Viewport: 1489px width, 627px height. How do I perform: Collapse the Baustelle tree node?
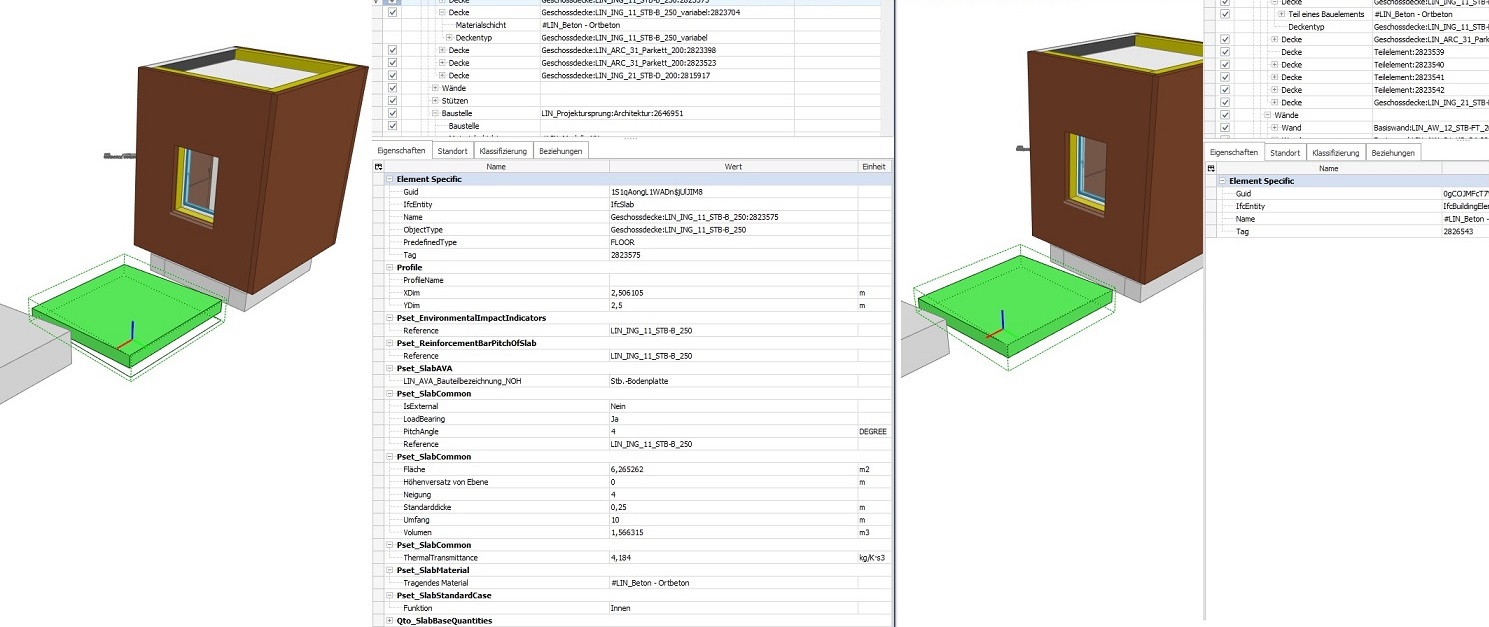click(x=434, y=113)
